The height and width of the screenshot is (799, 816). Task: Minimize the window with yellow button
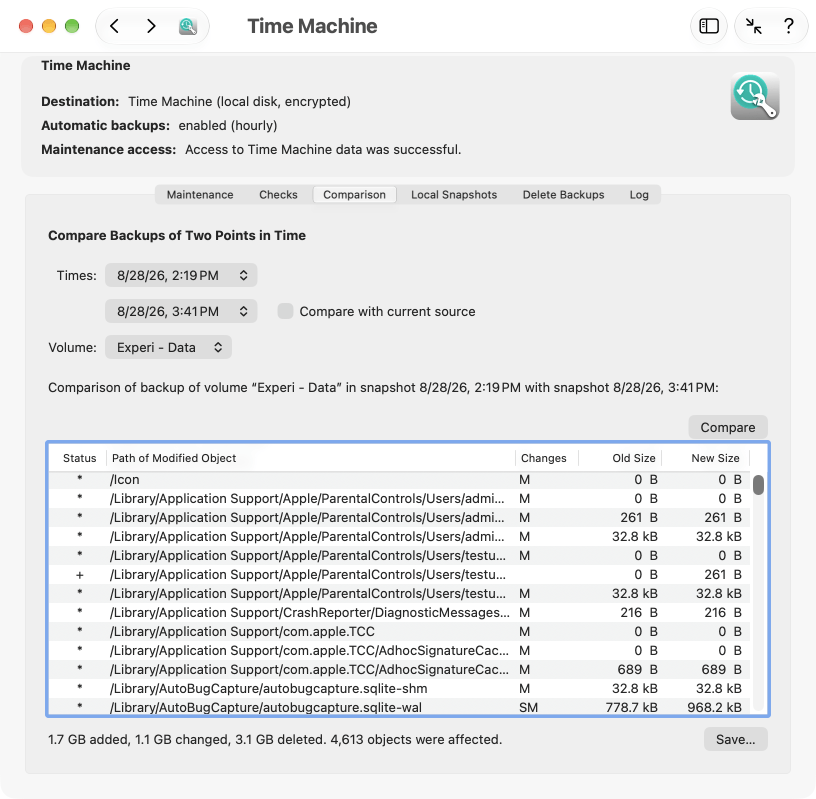point(49,26)
